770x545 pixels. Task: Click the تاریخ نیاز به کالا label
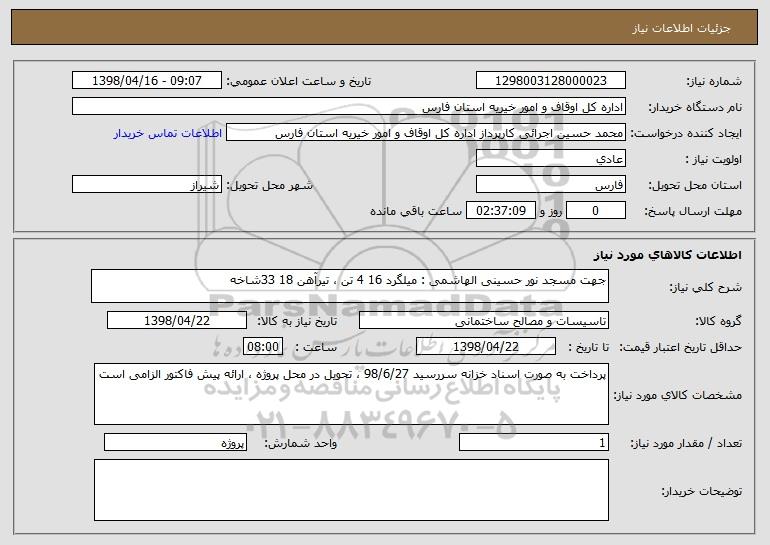tap(297, 321)
